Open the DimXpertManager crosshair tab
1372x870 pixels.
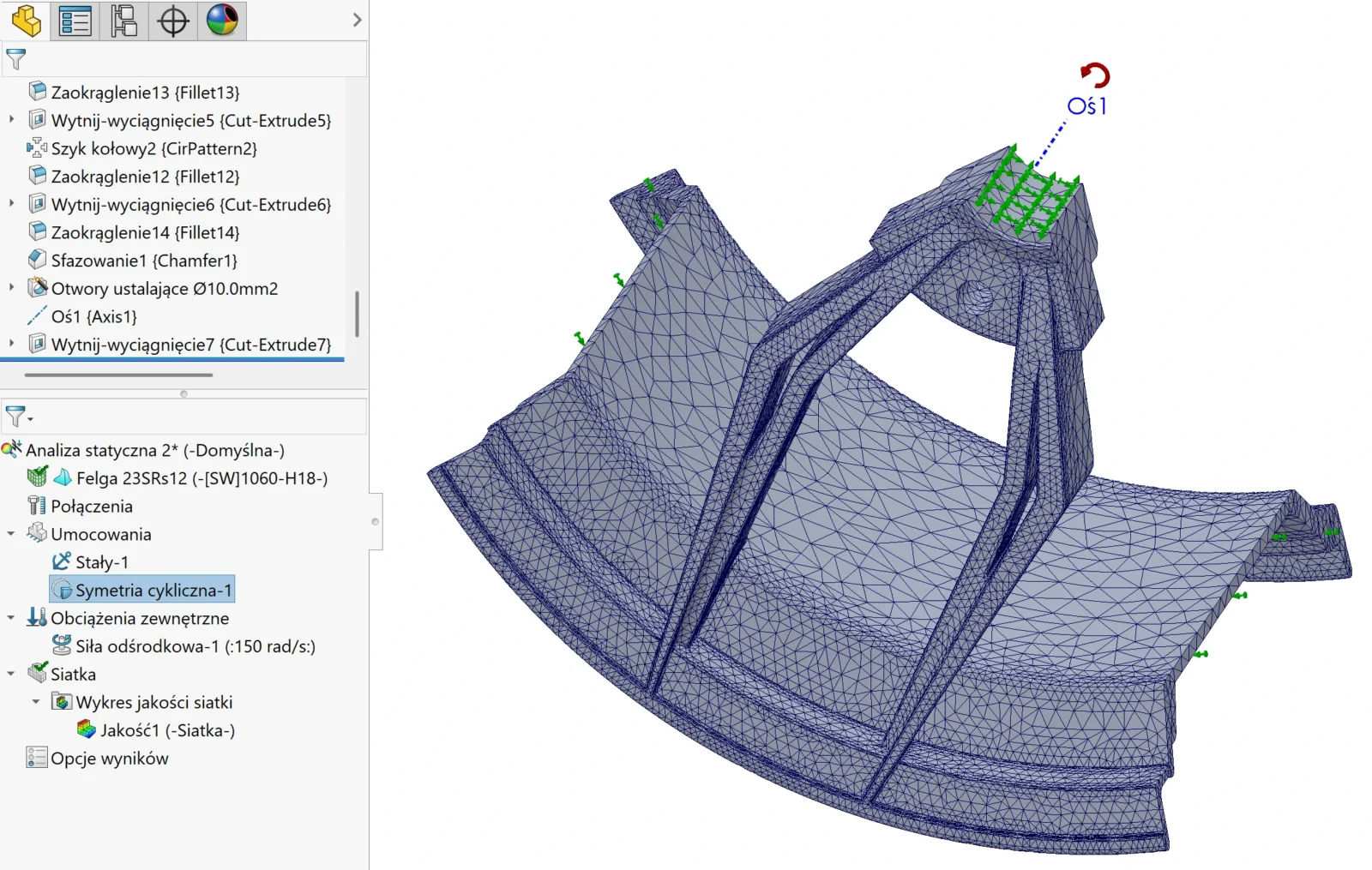pyautogui.click(x=173, y=21)
